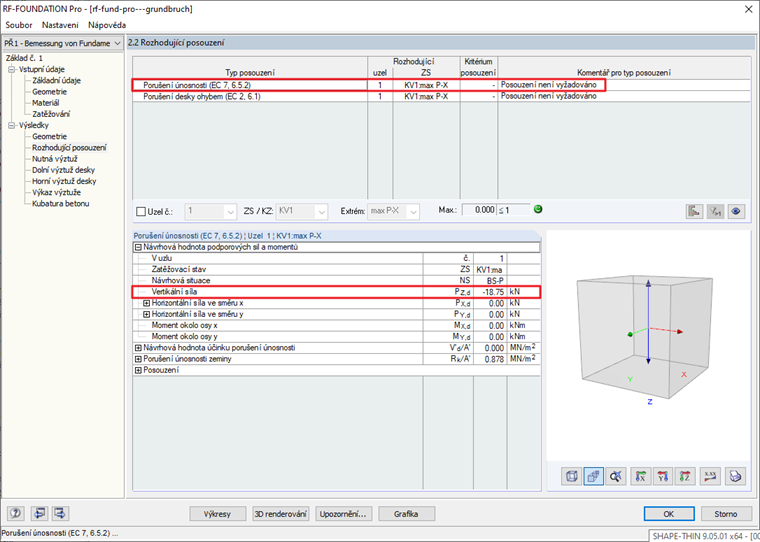Click the colored result bars icon

[695, 211]
